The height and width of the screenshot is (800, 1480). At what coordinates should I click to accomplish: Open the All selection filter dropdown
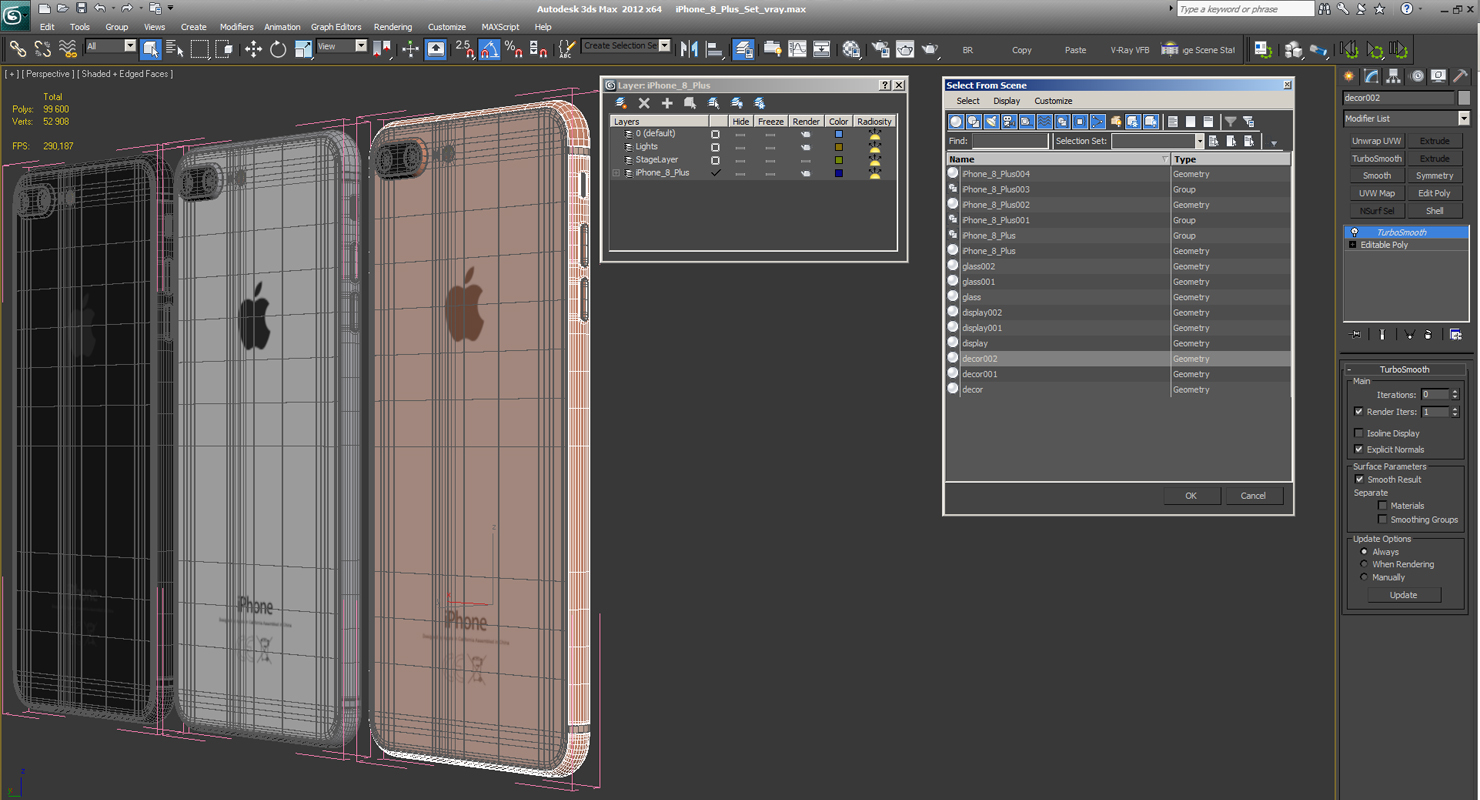pyautogui.click(x=130, y=46)
